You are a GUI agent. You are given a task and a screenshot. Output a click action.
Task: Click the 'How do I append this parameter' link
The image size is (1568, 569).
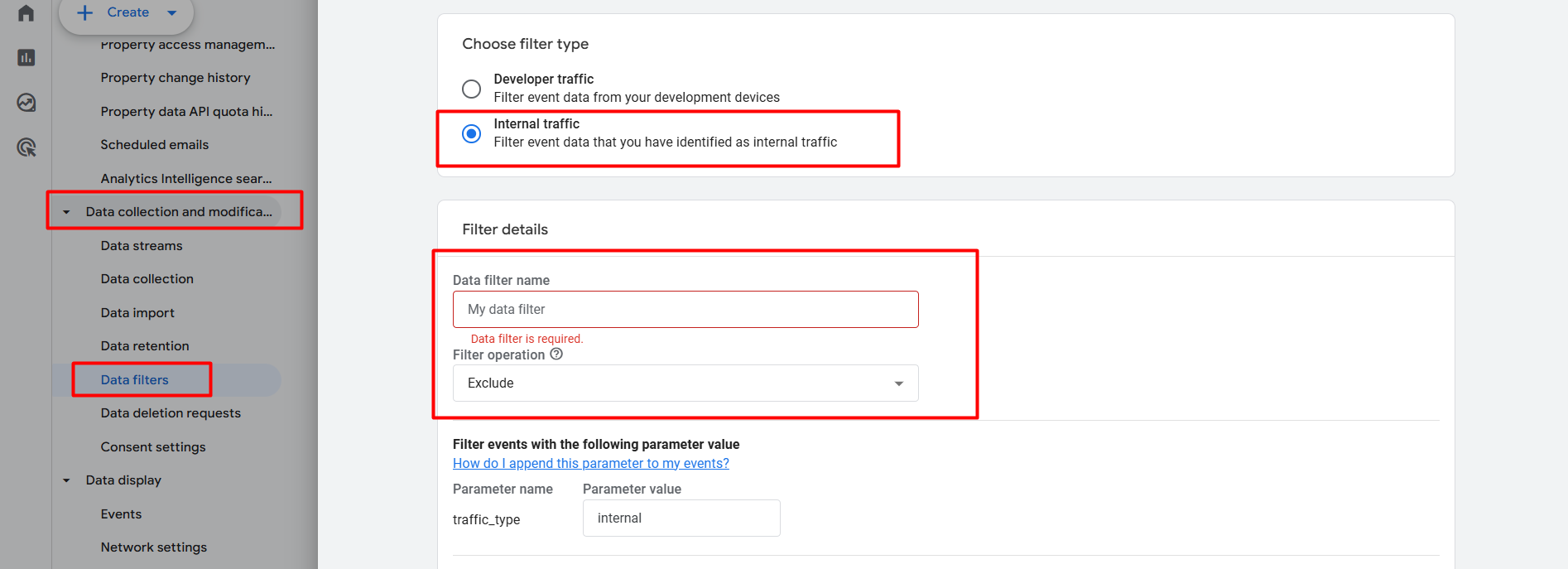[x=590, y=464]
